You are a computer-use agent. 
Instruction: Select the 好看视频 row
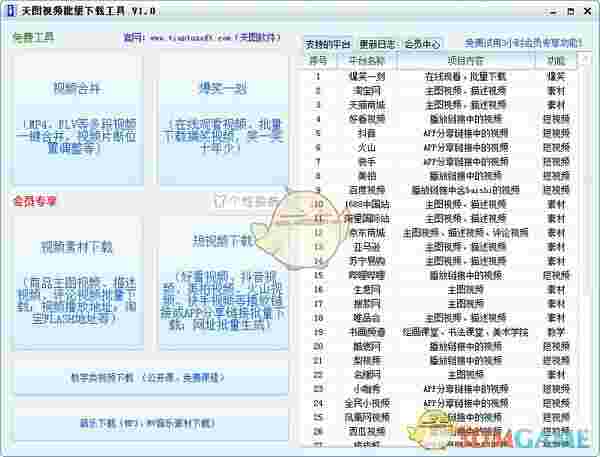[x=440, y=119]
